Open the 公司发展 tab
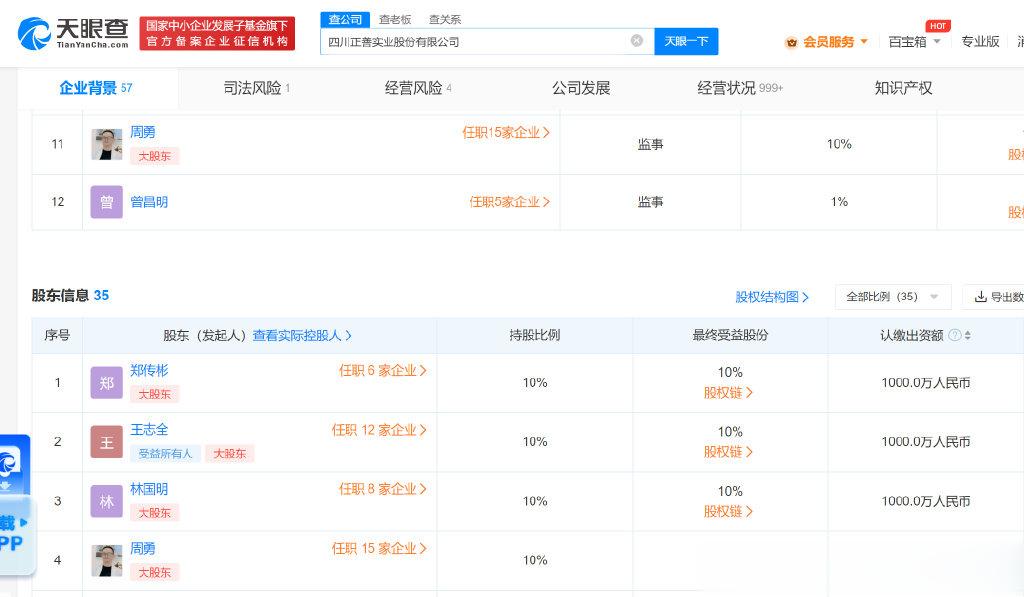 (581, 88)
